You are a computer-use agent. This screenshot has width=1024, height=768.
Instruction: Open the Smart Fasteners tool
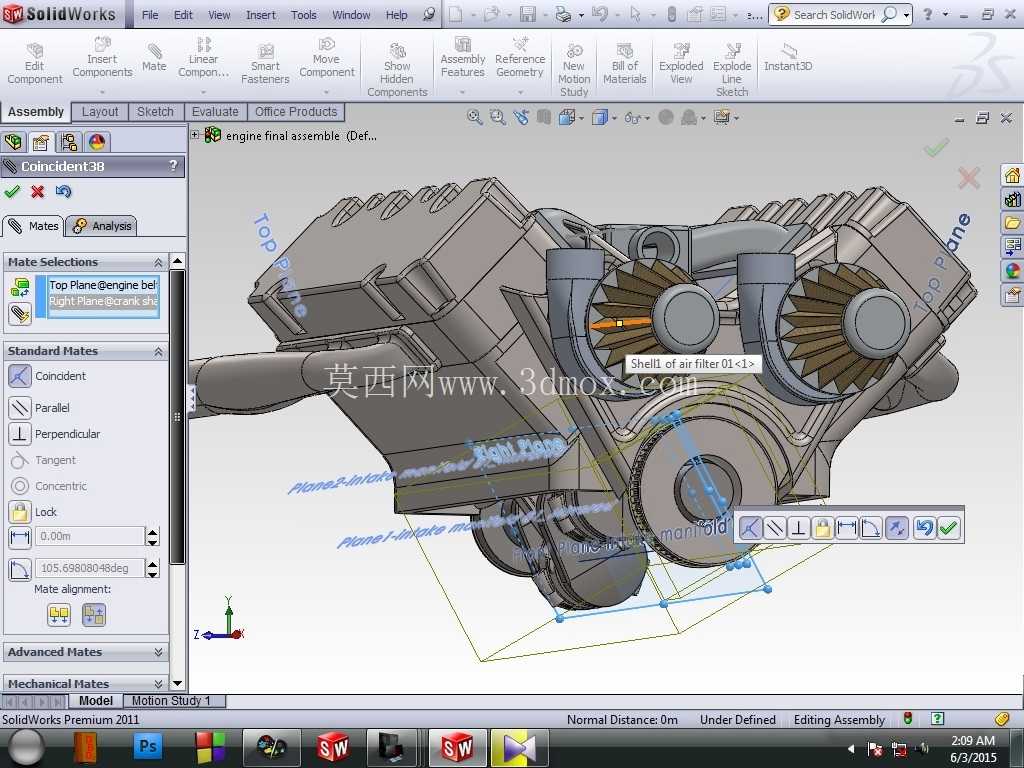(265, 63)
